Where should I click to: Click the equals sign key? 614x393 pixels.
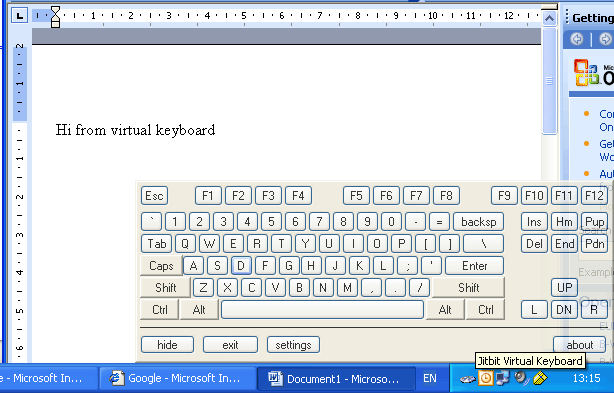click(x=439, y=222)
